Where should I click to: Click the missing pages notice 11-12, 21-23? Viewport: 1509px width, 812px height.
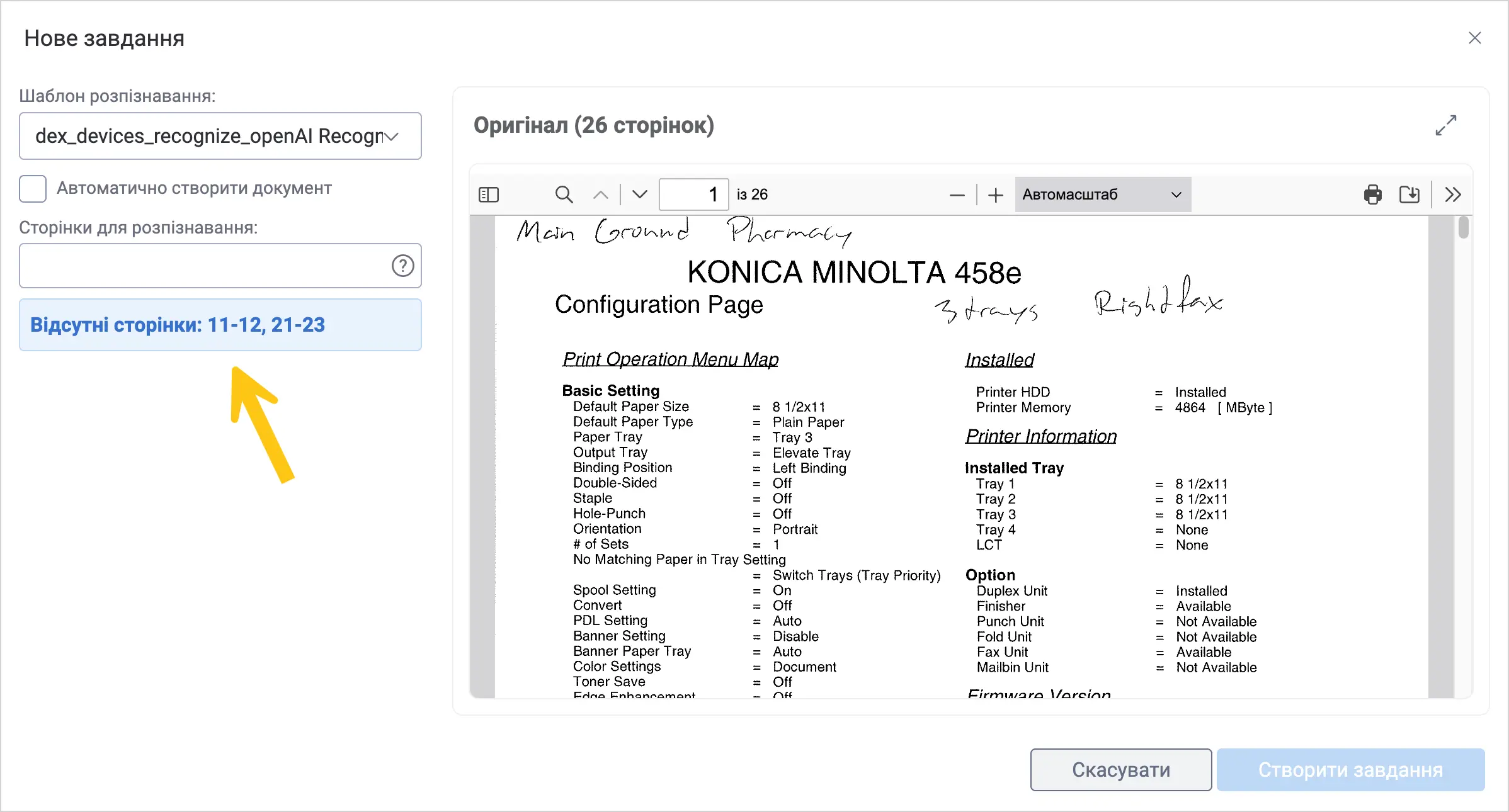coord(220,325)
